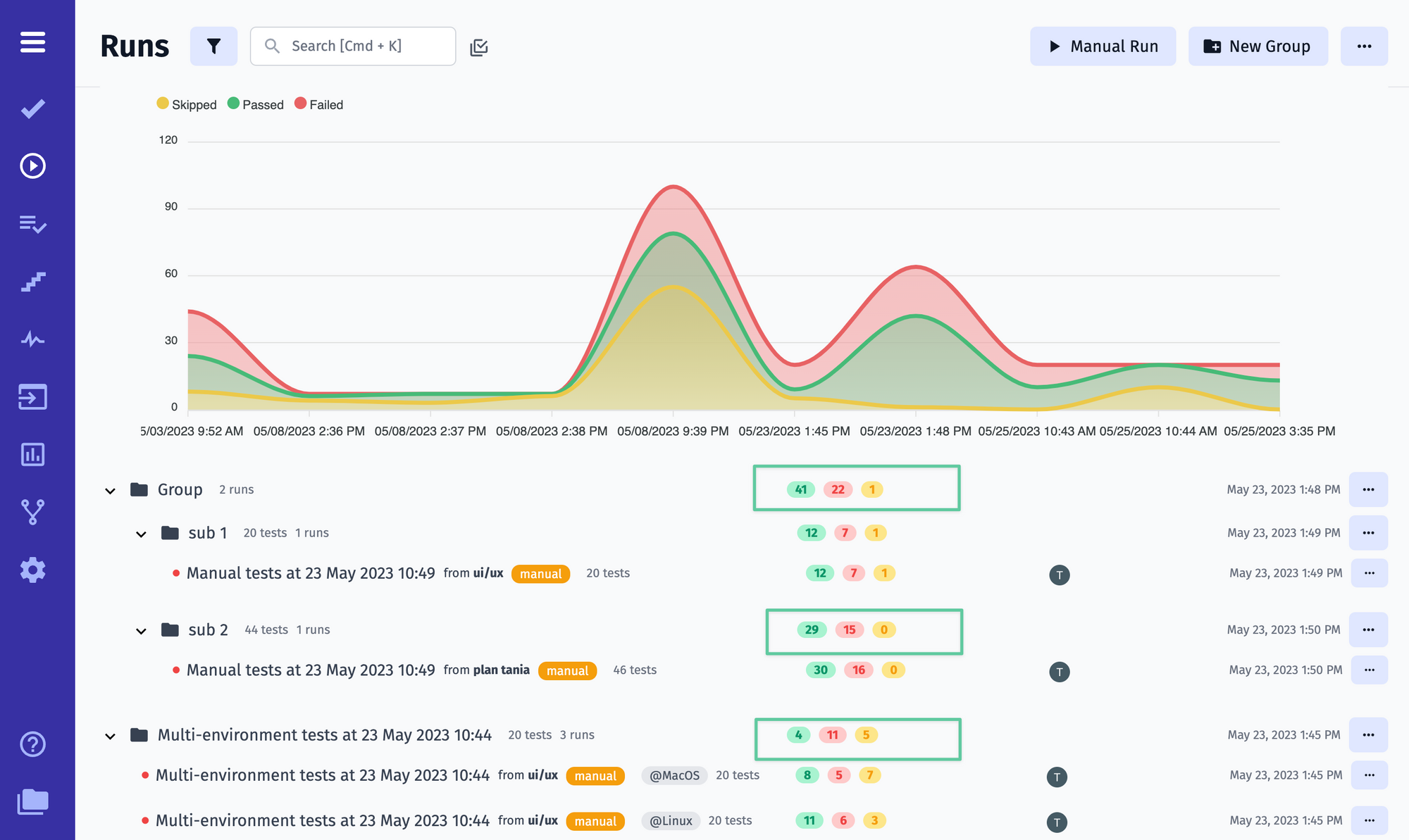The width and height of the screenshot is (1409, 840).
Task: Open the Manual tests run from plan tania
Action: [311, 670]
